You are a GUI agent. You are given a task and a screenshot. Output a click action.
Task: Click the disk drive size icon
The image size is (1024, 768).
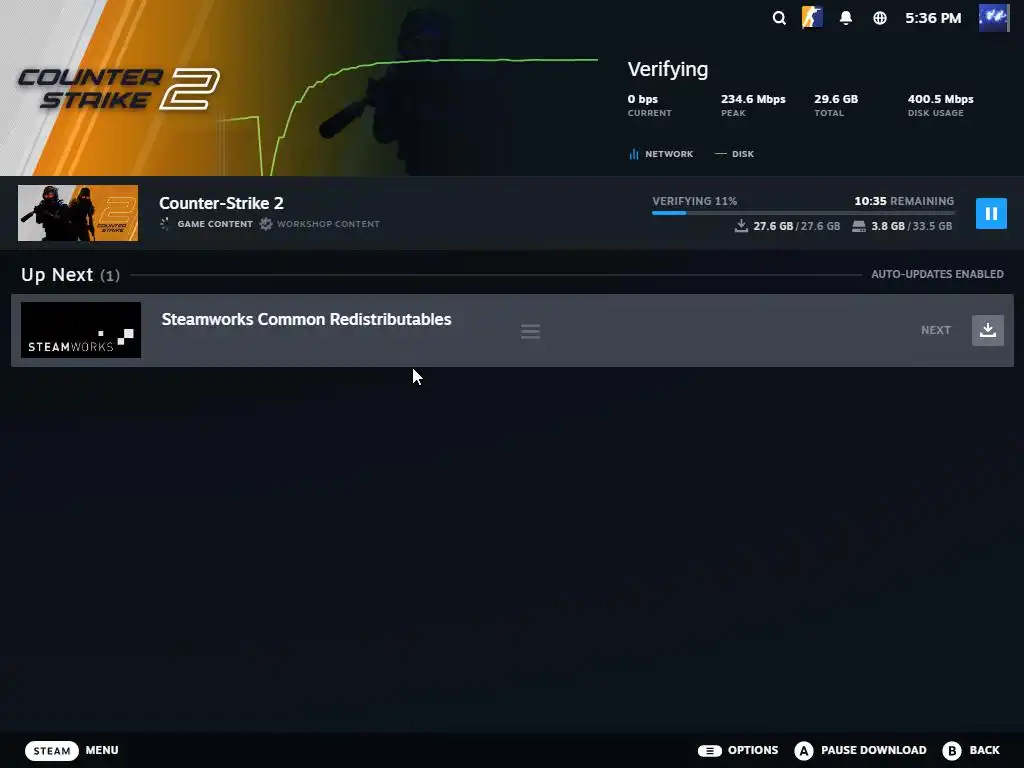click(859, 226)
